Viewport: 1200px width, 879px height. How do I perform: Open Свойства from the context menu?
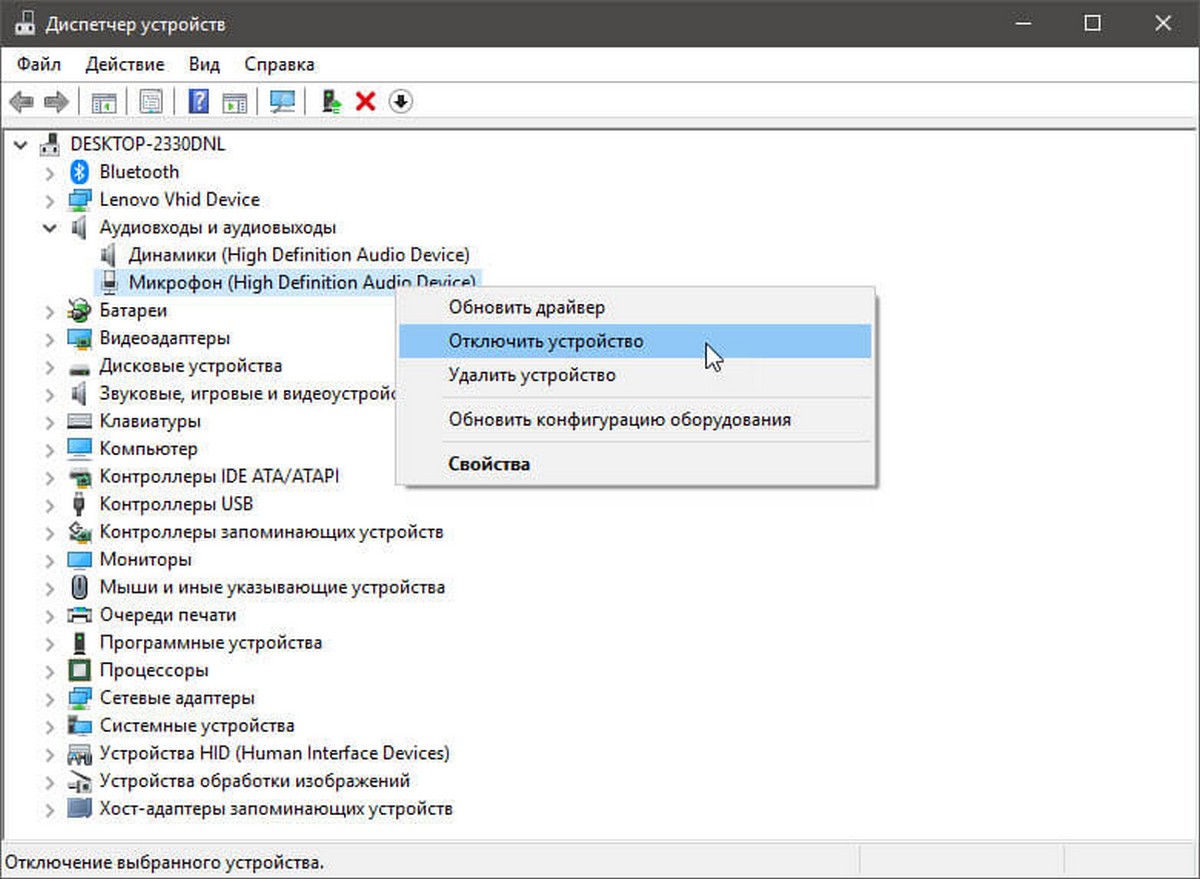point(489,464)
